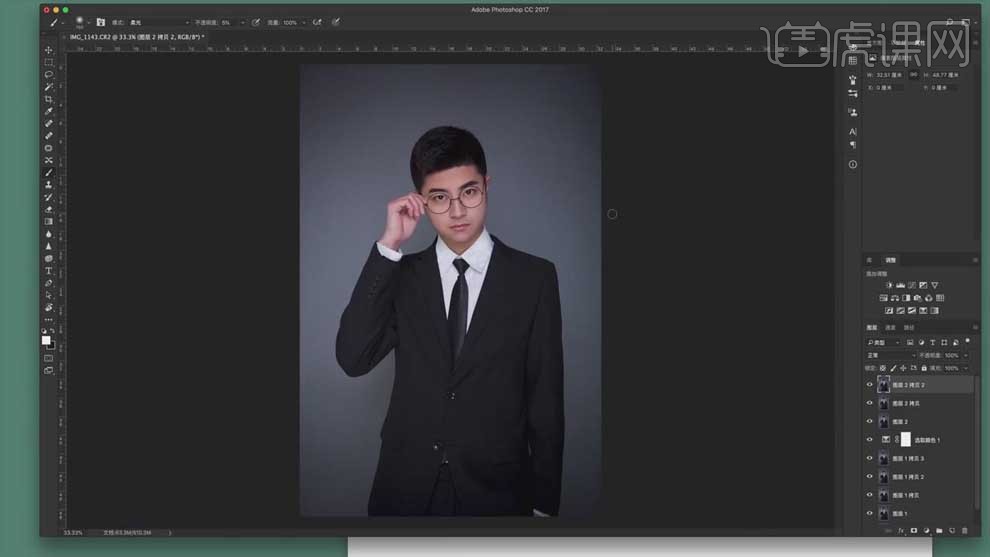The height and width of the screenshot is (557, 990).
Task: Enable airbrush mode in options bar
Action: click(317, 22)
